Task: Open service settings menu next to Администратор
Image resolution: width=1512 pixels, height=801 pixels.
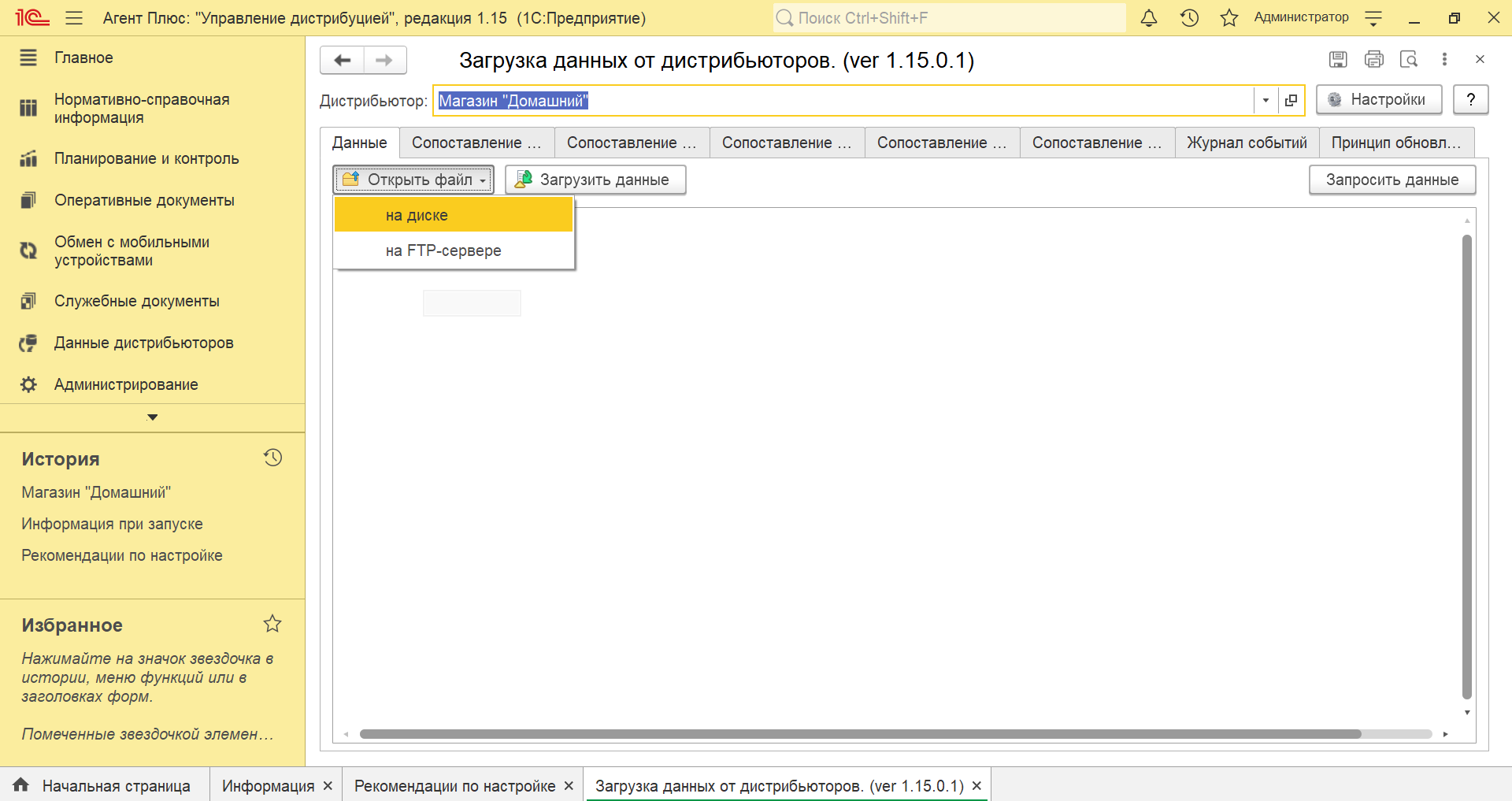Action: [x=1373, y=18]
